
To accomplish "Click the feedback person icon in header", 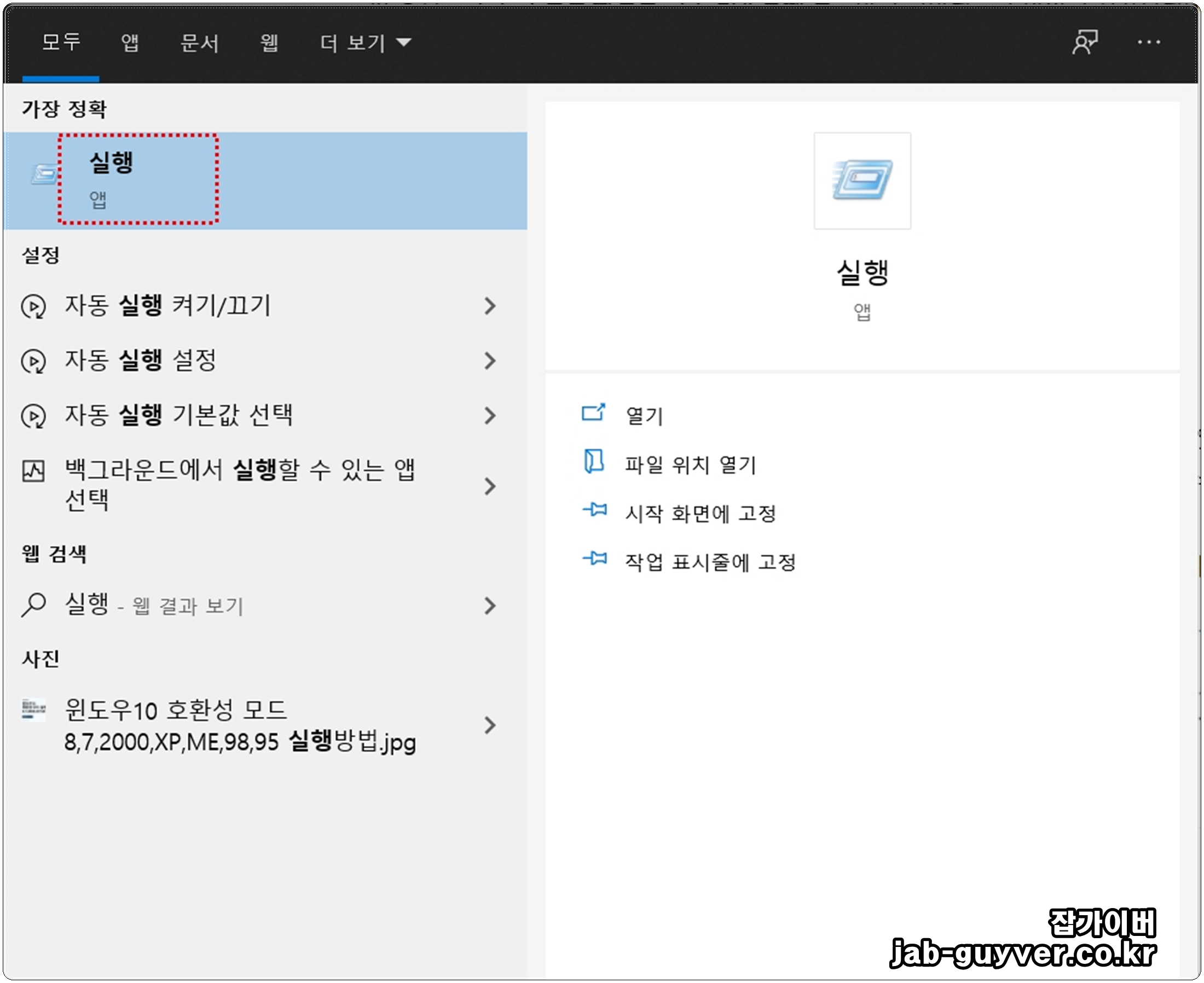I will tap(1084, 43).
